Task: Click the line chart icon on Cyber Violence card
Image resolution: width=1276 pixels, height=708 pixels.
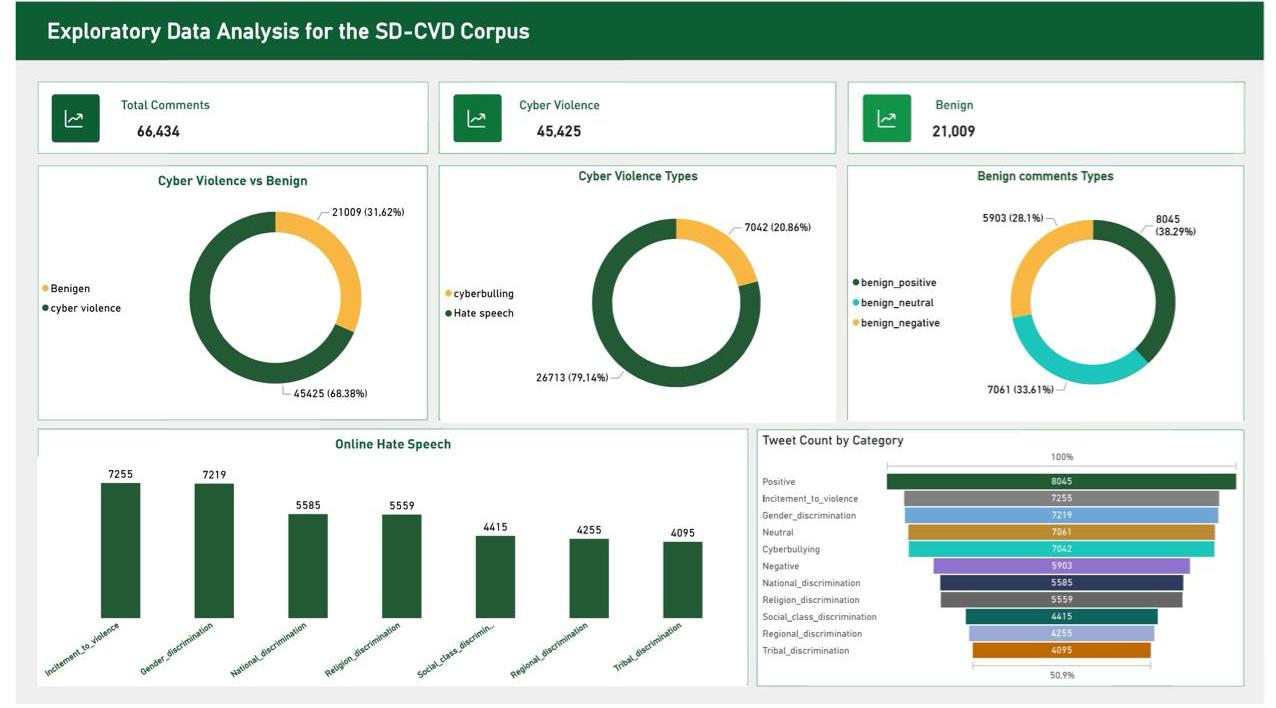Action: coord(479,116)
